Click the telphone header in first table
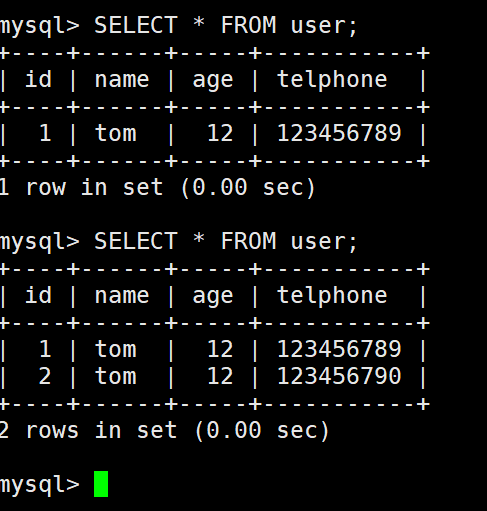 pyautogui.click(x=332, y=80)
